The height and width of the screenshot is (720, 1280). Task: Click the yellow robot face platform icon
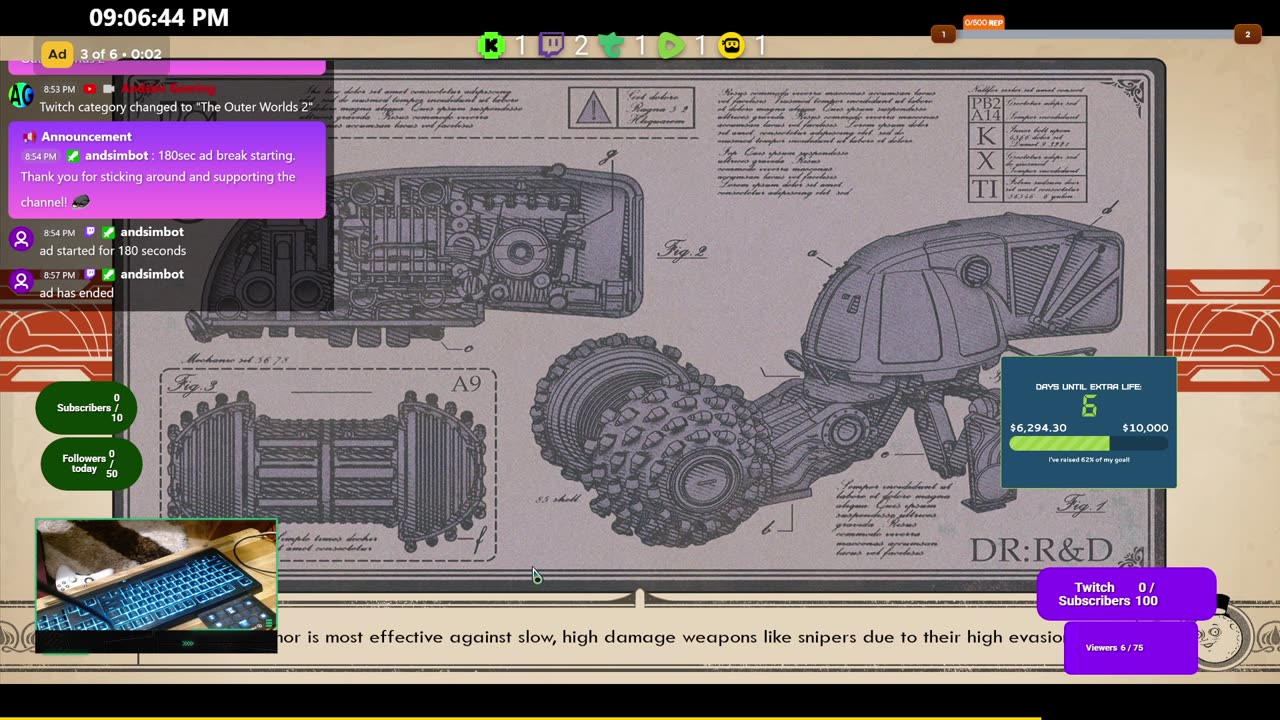(x=731, y=45)
